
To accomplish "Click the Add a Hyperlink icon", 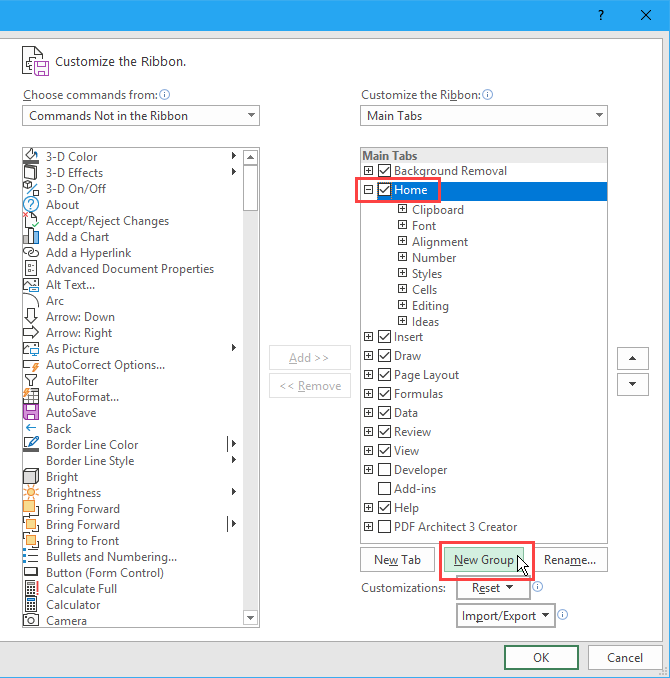I will point(30,252).
